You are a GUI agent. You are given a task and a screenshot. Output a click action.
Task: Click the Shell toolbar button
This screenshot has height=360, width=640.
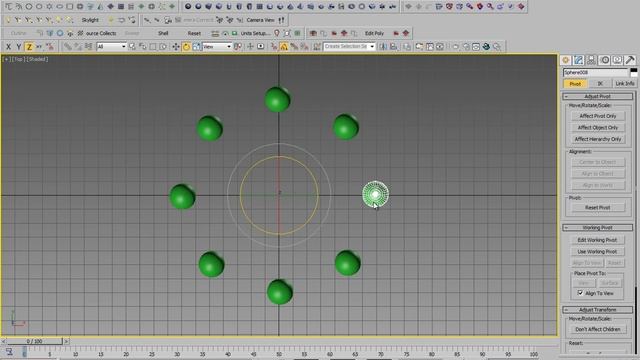point(163,33)
